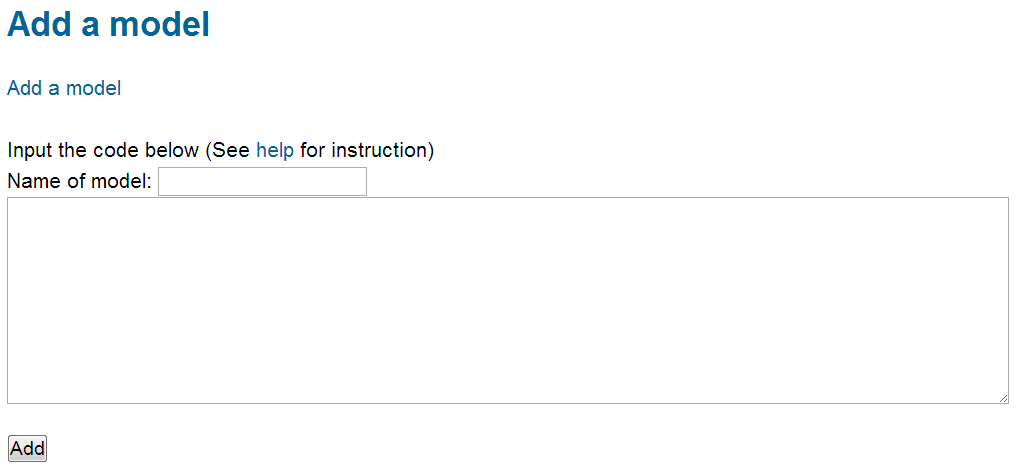
Task: Click the word 'instruction)' ending the instruction line
Action: point(383,151)
